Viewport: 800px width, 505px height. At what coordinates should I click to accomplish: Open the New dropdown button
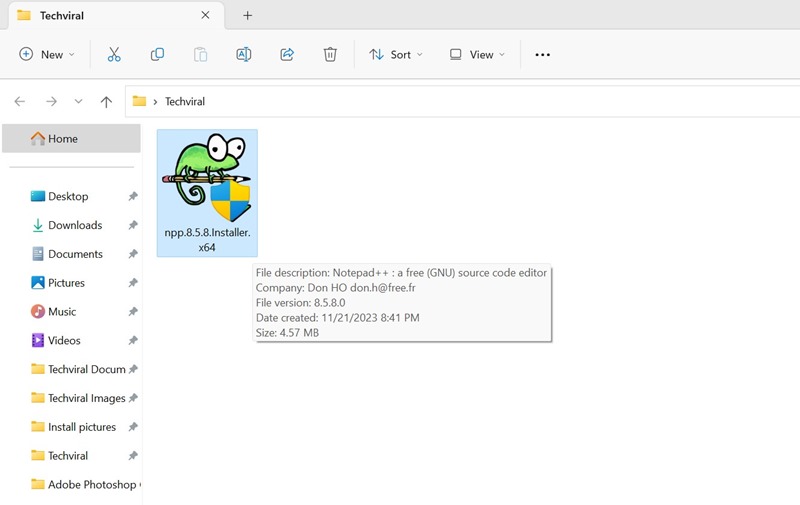[x=47, y=55]
